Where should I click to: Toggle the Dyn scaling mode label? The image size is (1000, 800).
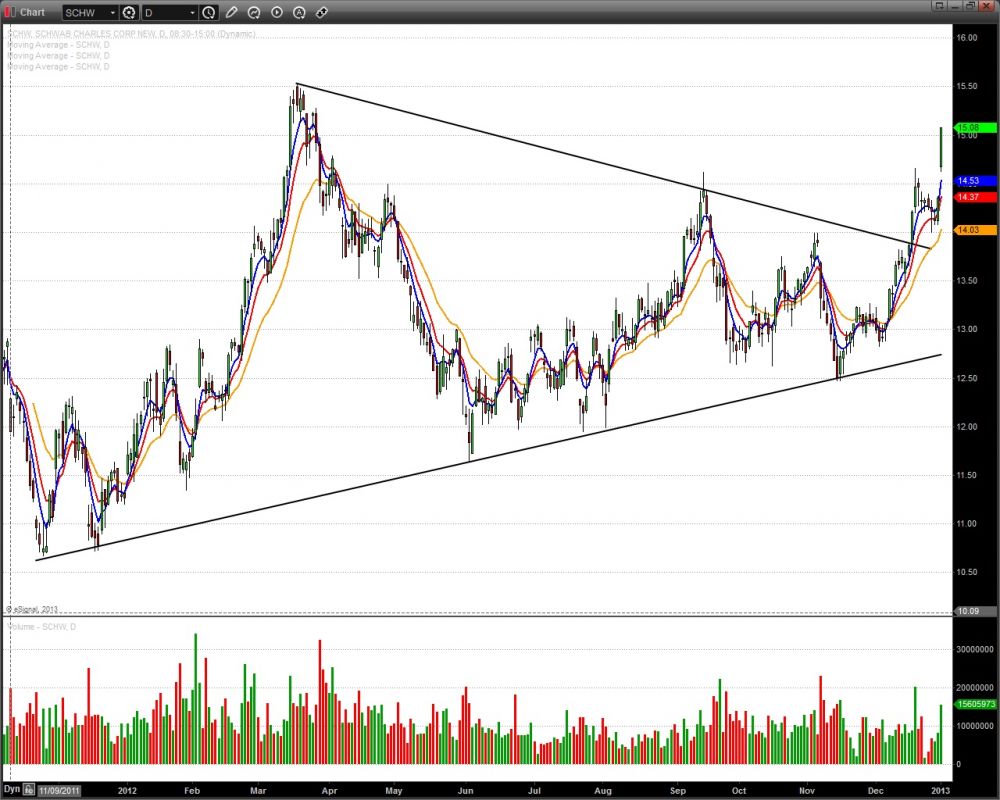[x=12, y=788]
